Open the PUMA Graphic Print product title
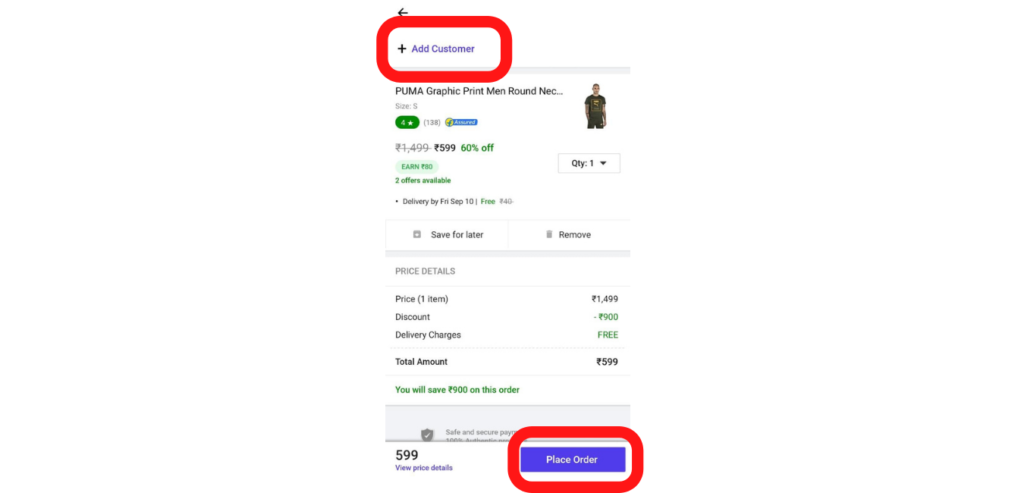This screenshot has width=1024, height=493. click(479, 91)
